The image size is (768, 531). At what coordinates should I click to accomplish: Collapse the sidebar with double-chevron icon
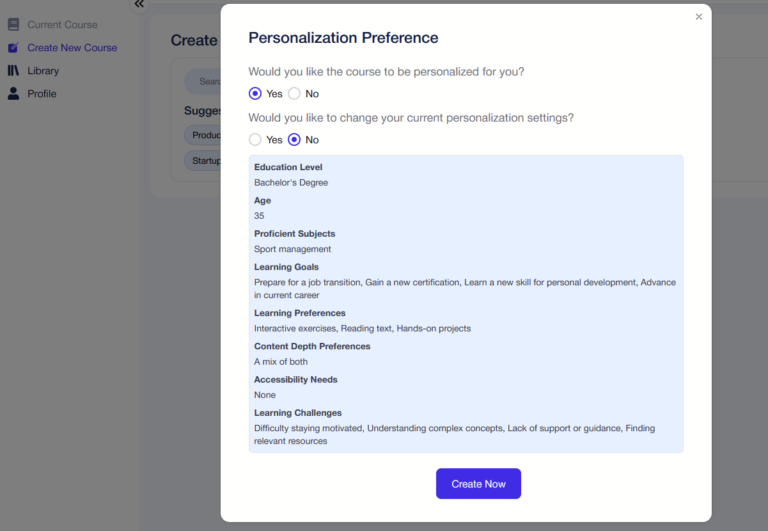click(139, 5)
